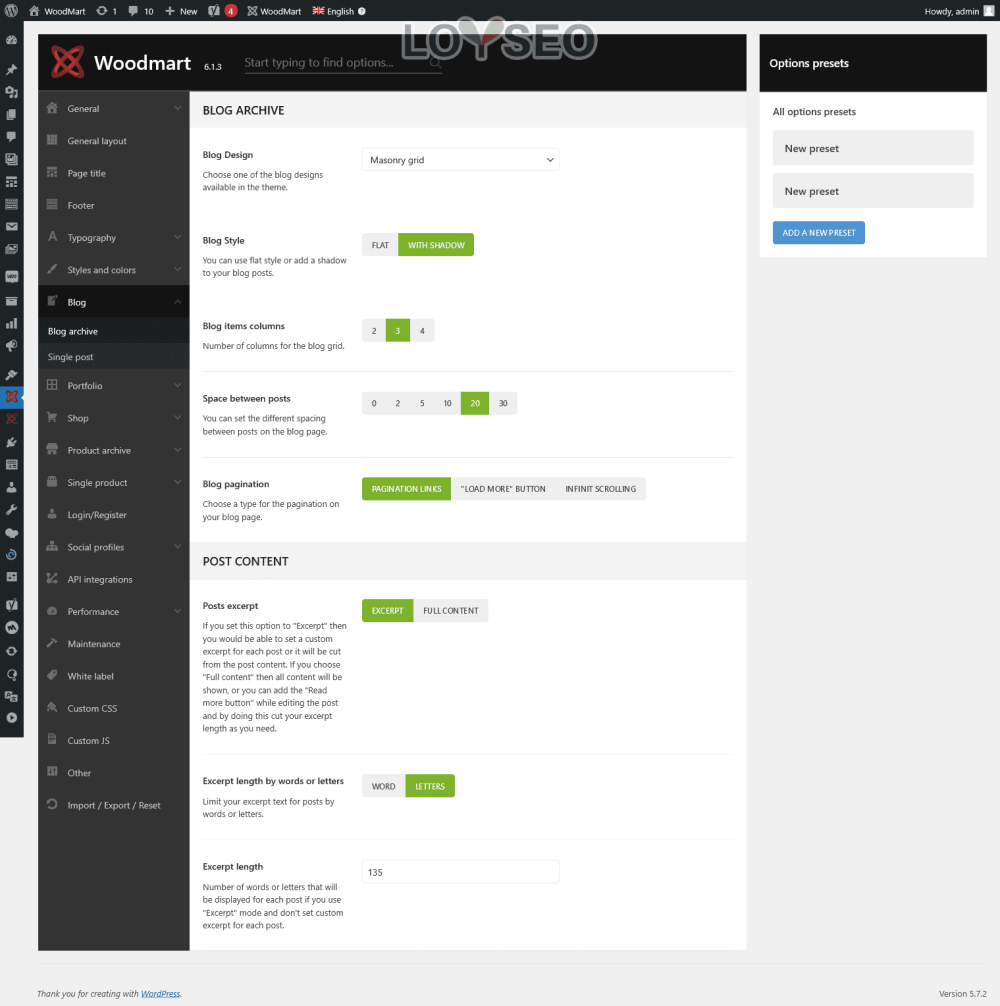This screenshot has width=1000, height=1006.
Task: Click the Other settings icon
Action: click(x=53, y=771)
